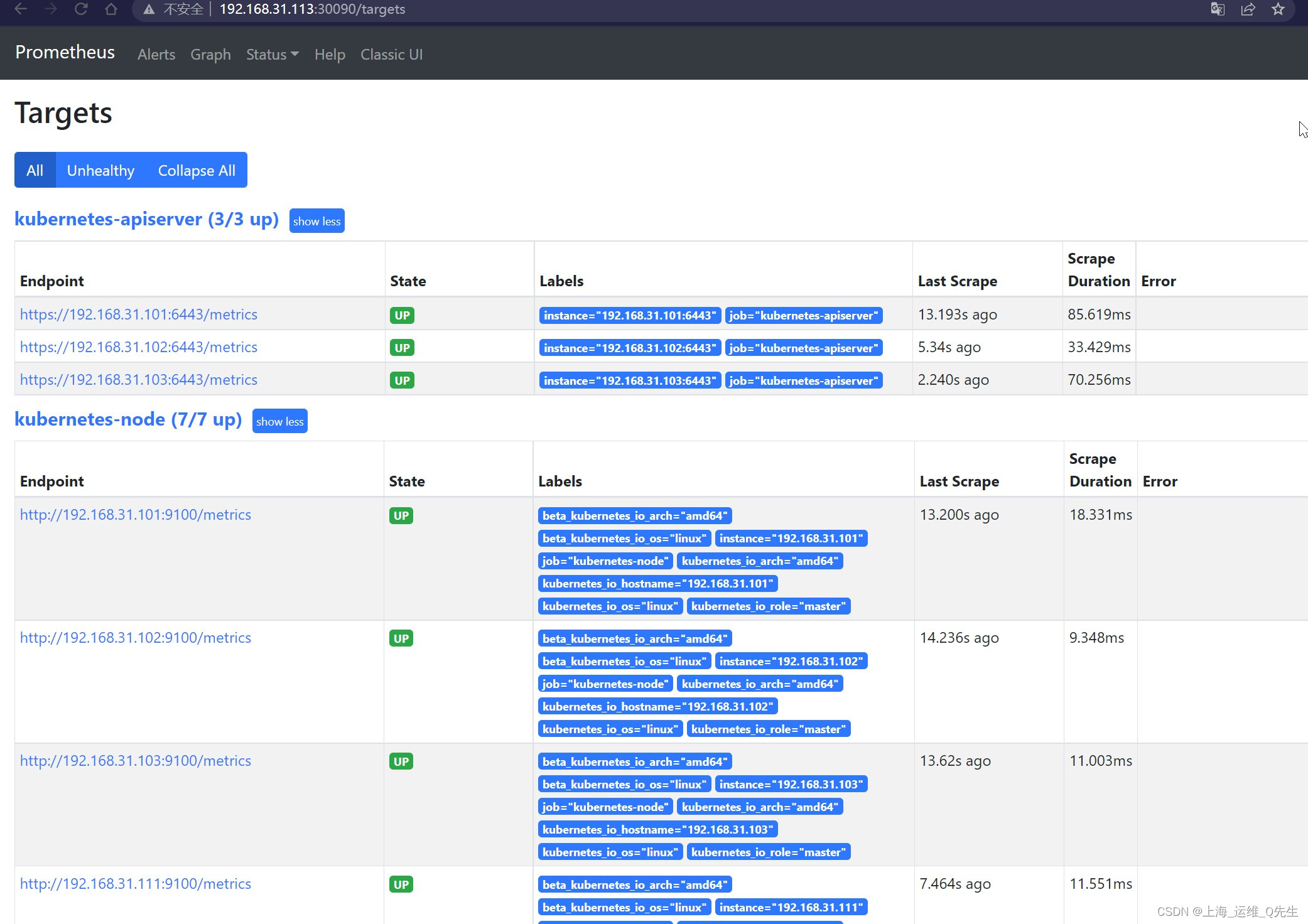Bookmark this page with star icon
This screenshot has width=1308, height=924.
tap(1278, 9)
